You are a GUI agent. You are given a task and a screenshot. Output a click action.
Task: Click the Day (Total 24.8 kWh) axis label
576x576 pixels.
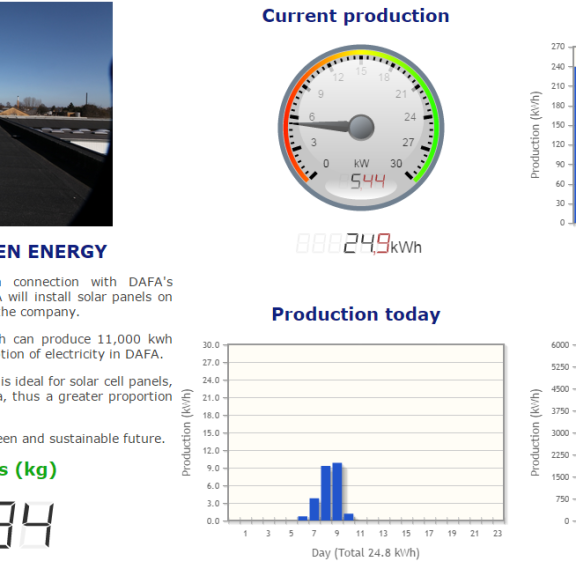366,553
